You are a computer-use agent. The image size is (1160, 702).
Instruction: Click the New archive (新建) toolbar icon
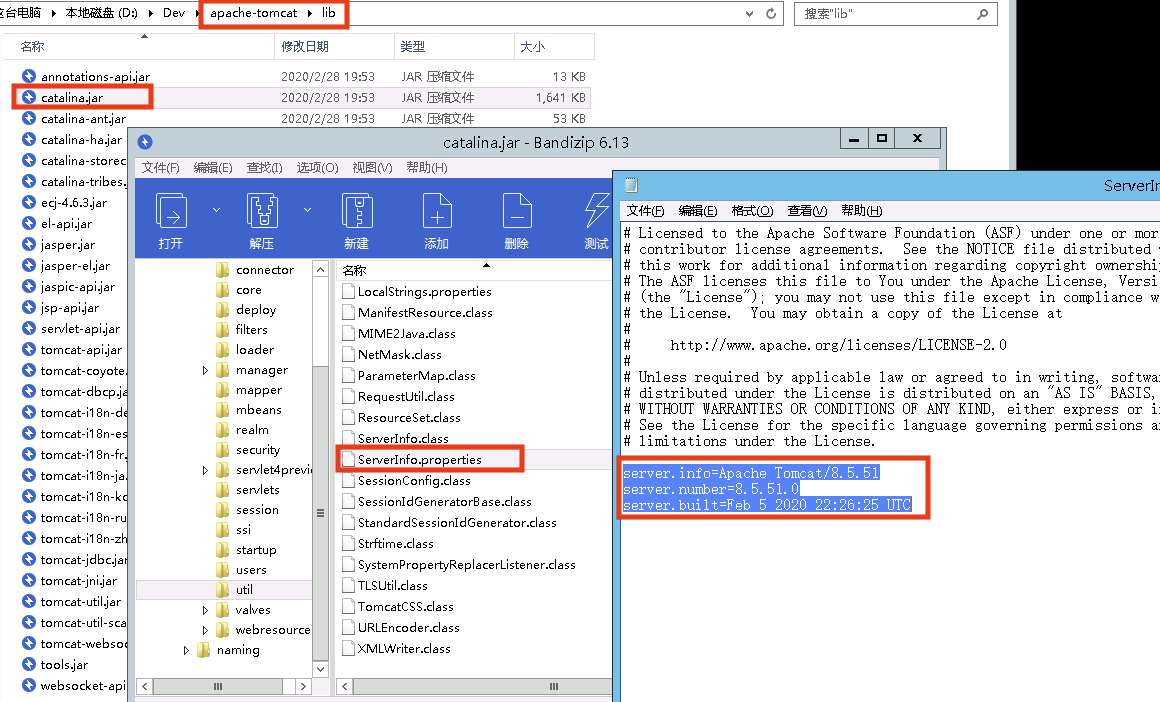[x=357, y=211]
